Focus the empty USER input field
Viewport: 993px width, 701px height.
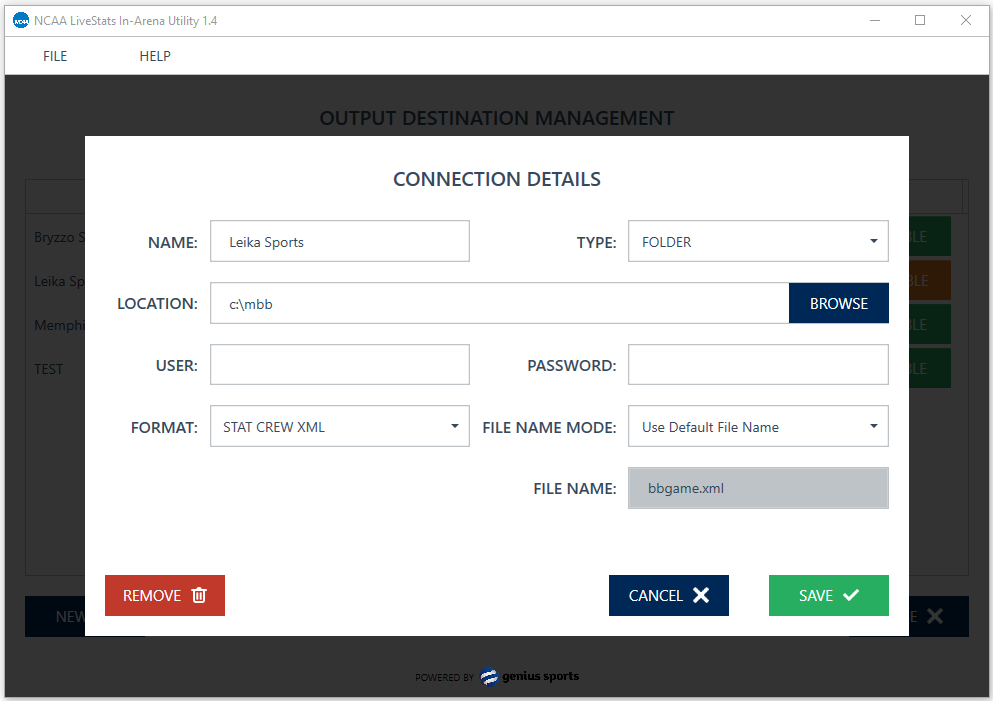pyautogui.click(x=339, y=365)
